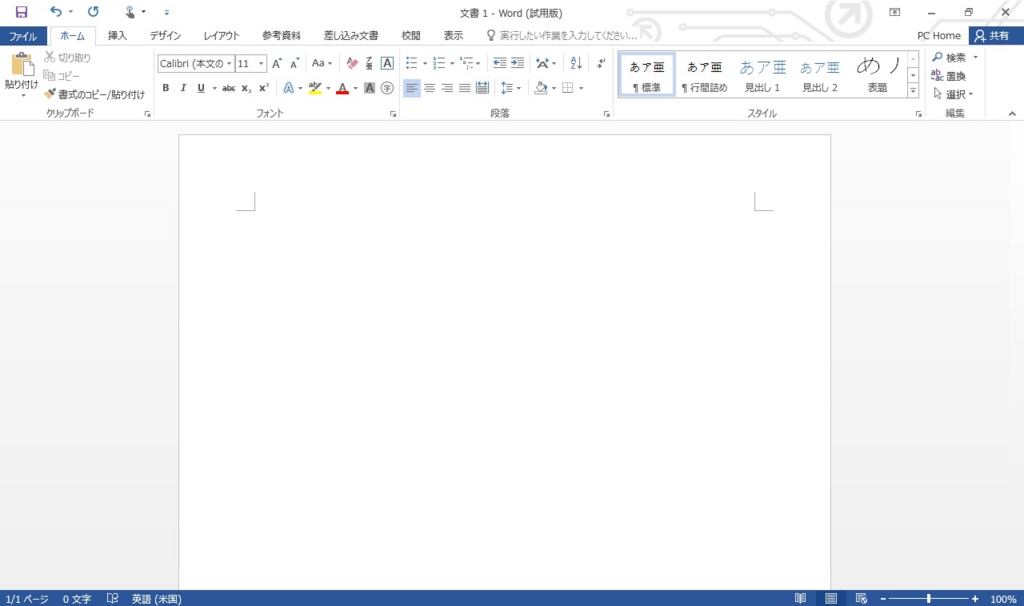The width and height of the screenshot is (1024, 606).
Task: Center the paragraph text
Action: [x=429, y=88]
